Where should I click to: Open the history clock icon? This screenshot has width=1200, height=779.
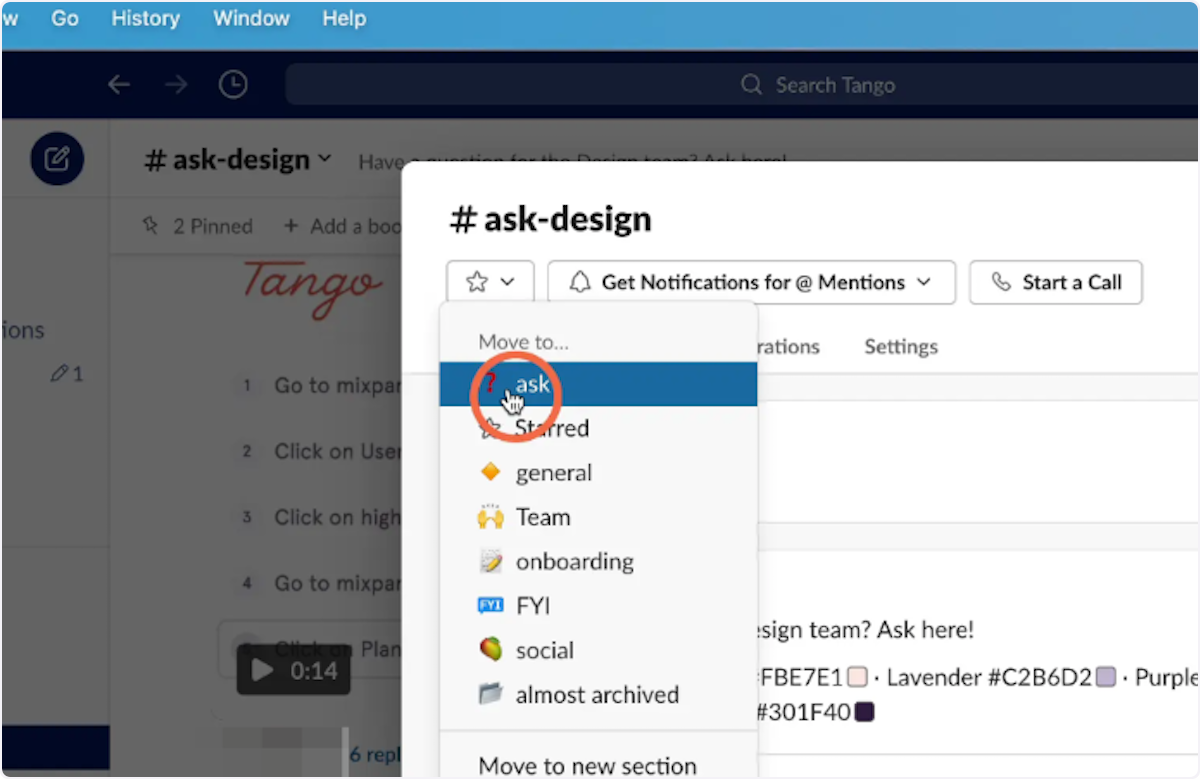click(x=233, y=85)
